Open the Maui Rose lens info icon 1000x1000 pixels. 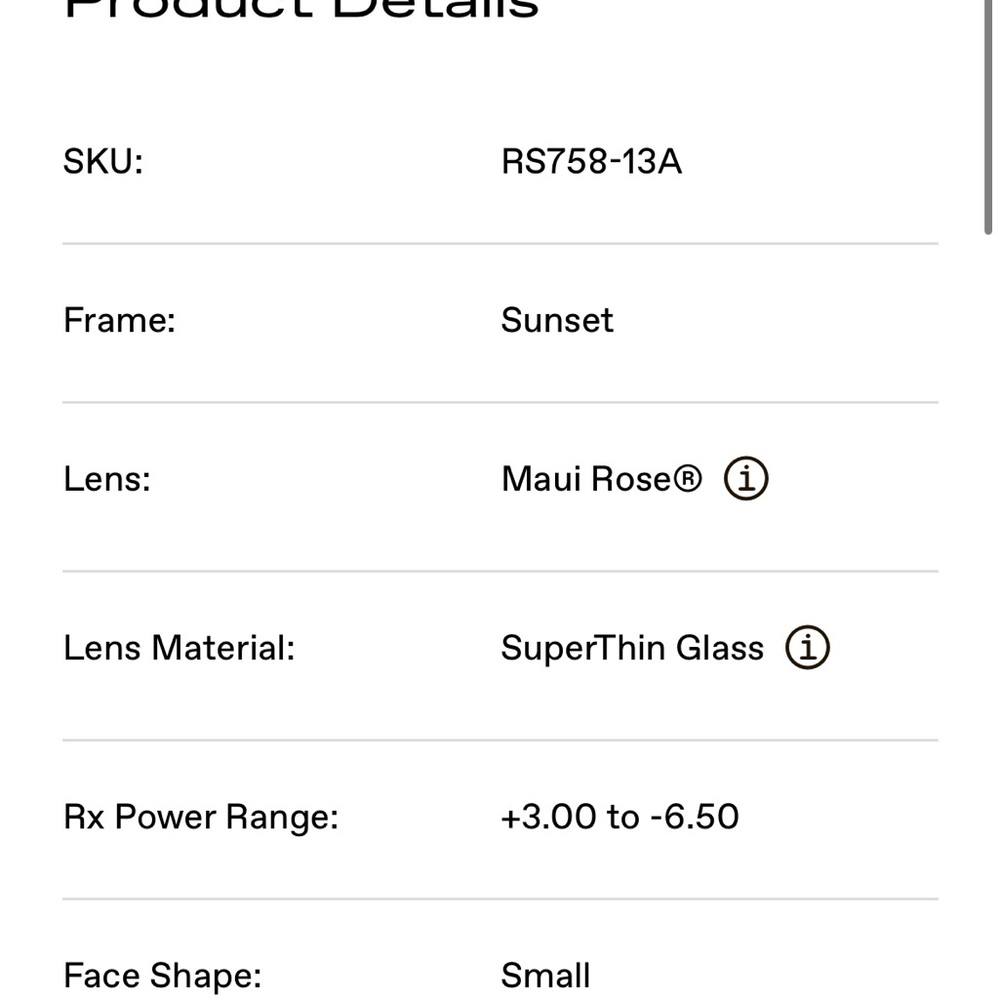tap(746, 478)
